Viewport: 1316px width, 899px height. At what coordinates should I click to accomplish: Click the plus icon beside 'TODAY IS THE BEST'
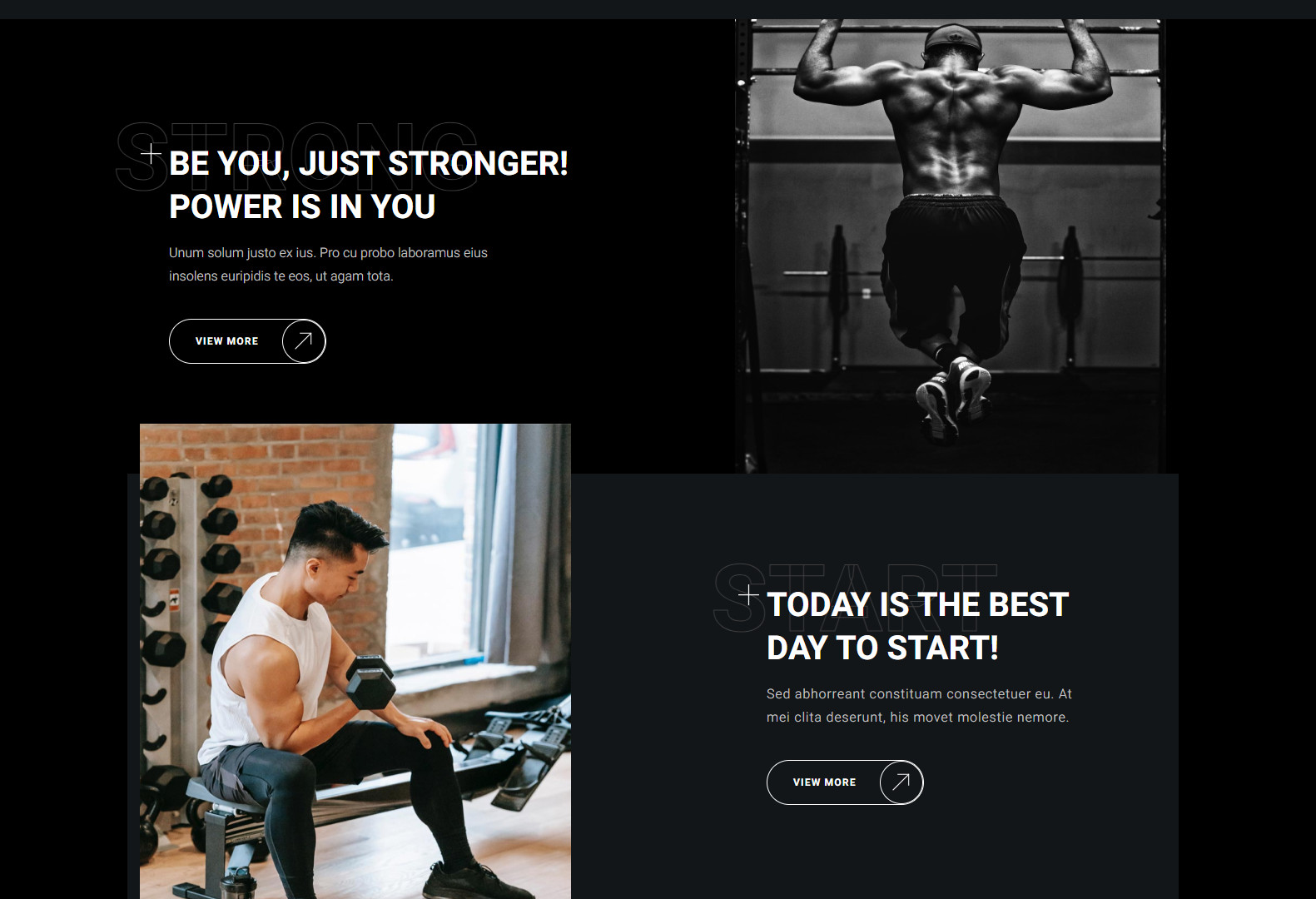coord(748,594)
